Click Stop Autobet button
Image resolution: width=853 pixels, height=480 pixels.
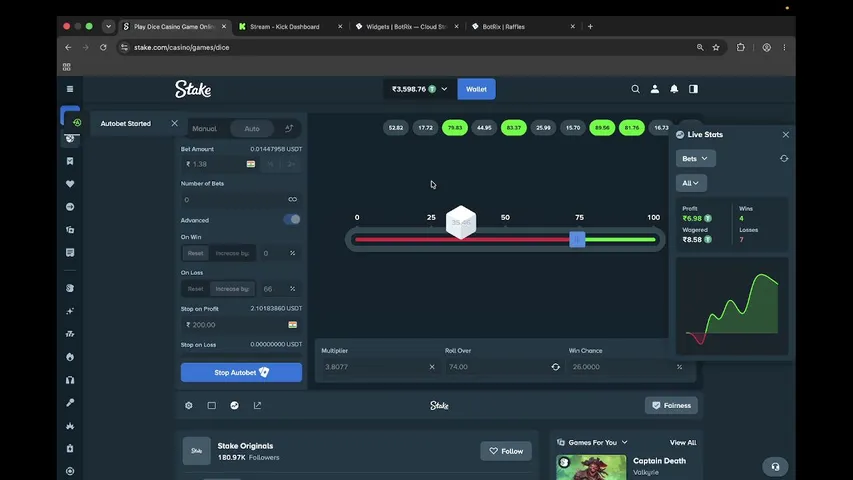(241, 372)
